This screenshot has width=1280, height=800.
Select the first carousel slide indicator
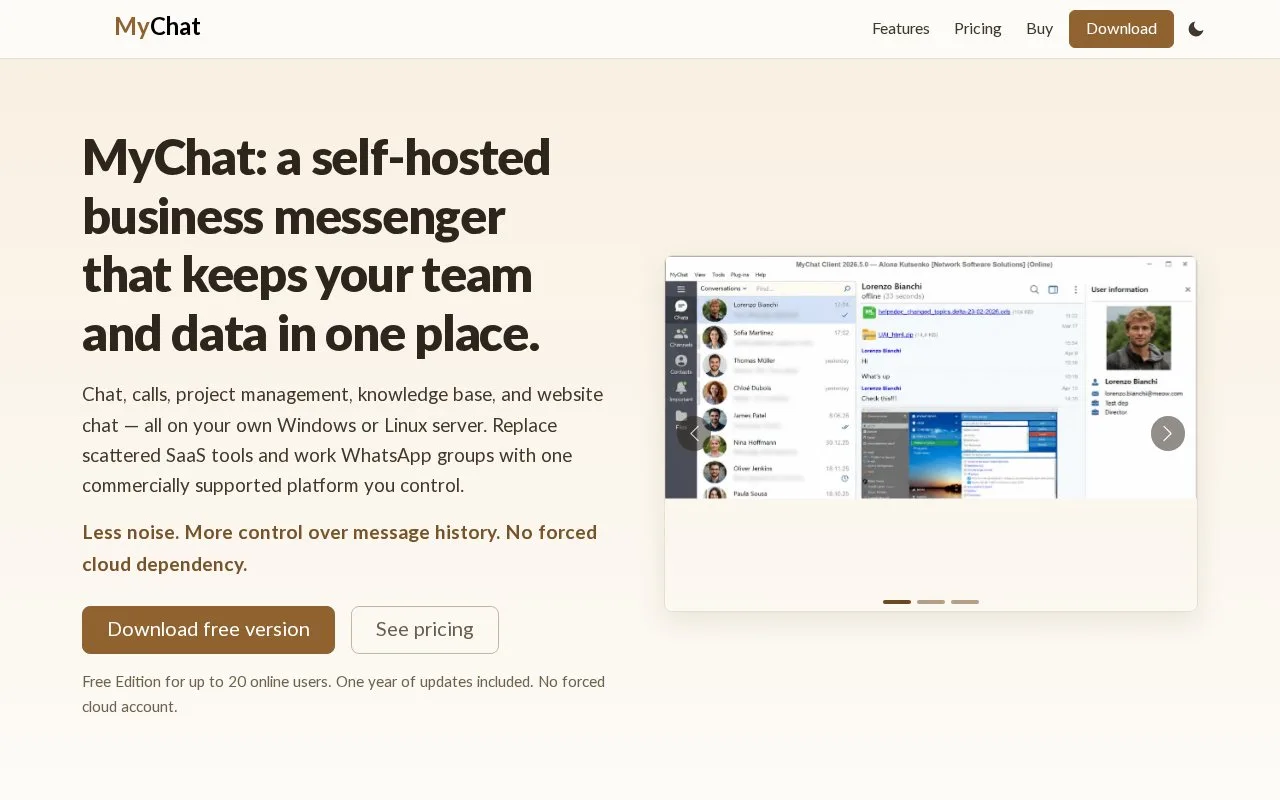coord(897,602)
